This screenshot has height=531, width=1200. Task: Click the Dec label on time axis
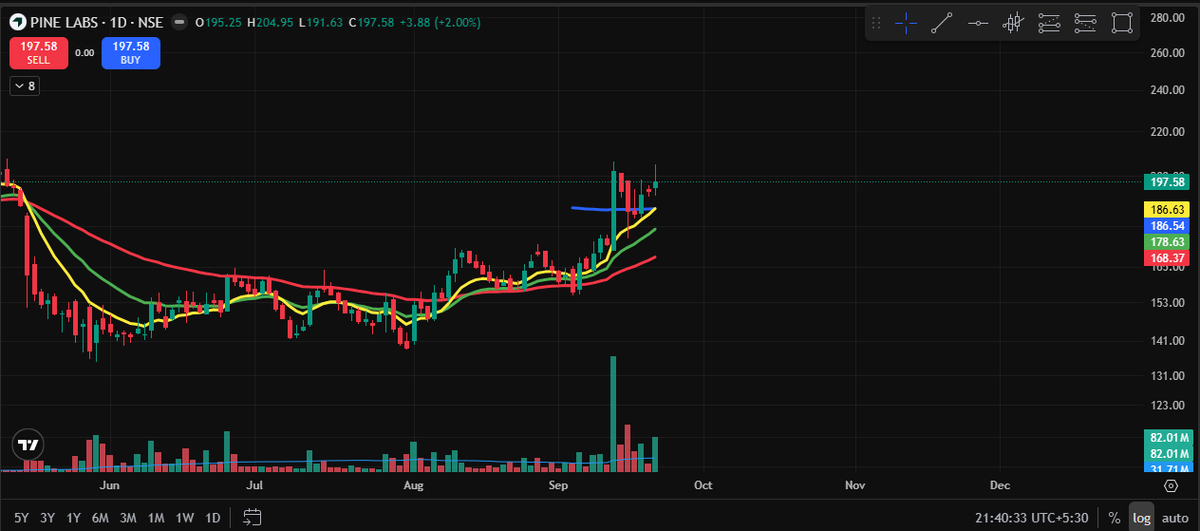(x=999, y=485)
